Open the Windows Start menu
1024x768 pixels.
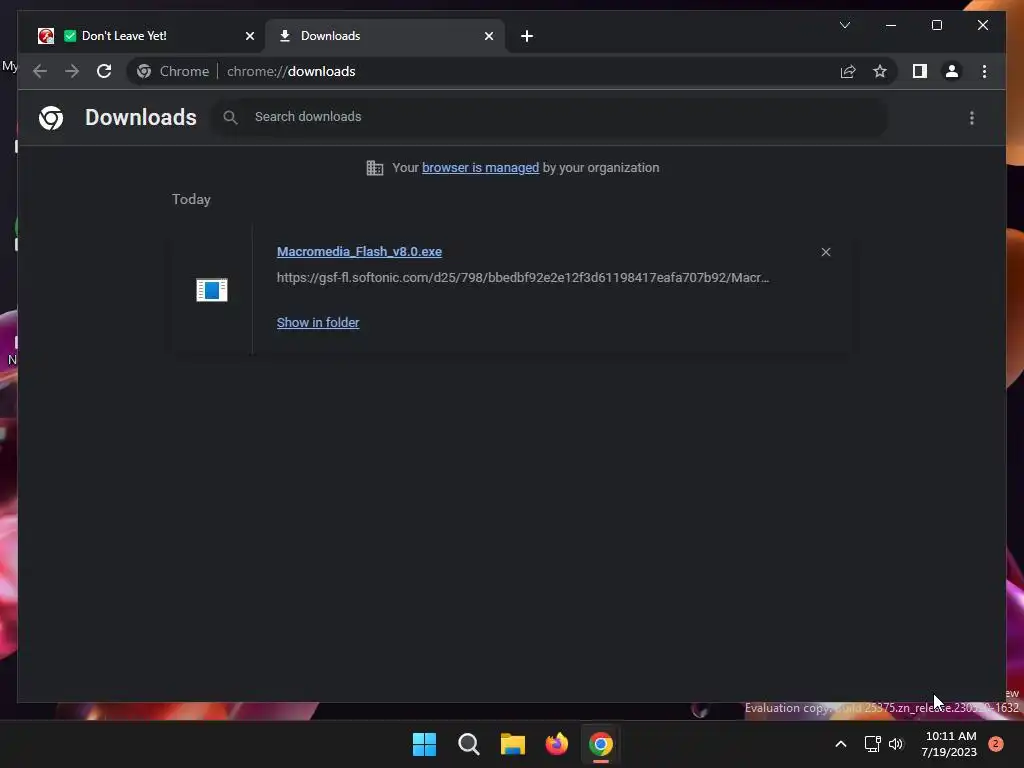(424, 744)
